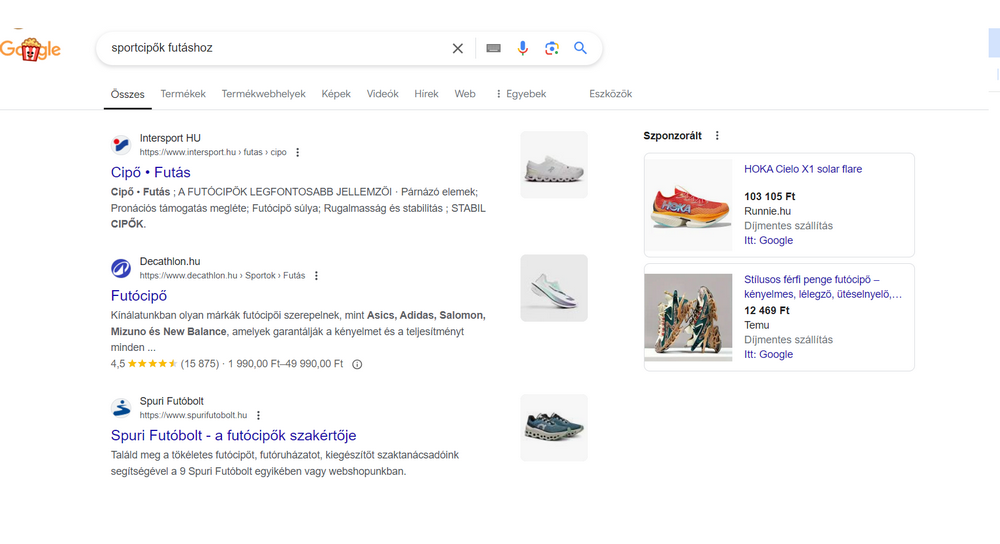Click the Spuri blue shoe thumbnail
This screenshot has width=1000, height=544.
coord(554,428)
